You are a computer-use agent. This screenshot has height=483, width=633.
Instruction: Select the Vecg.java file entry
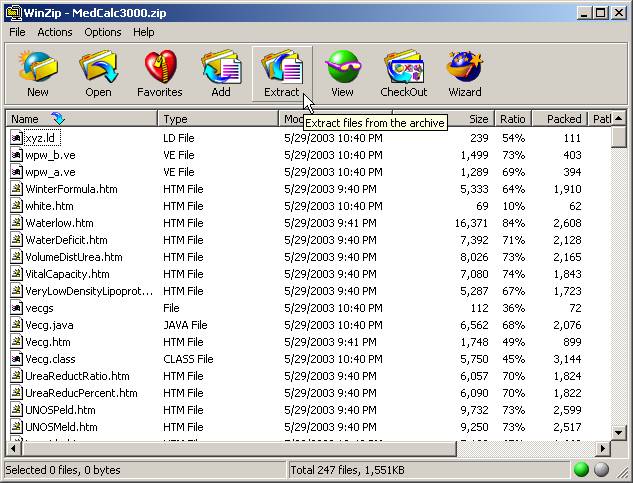tap(49, 325)
